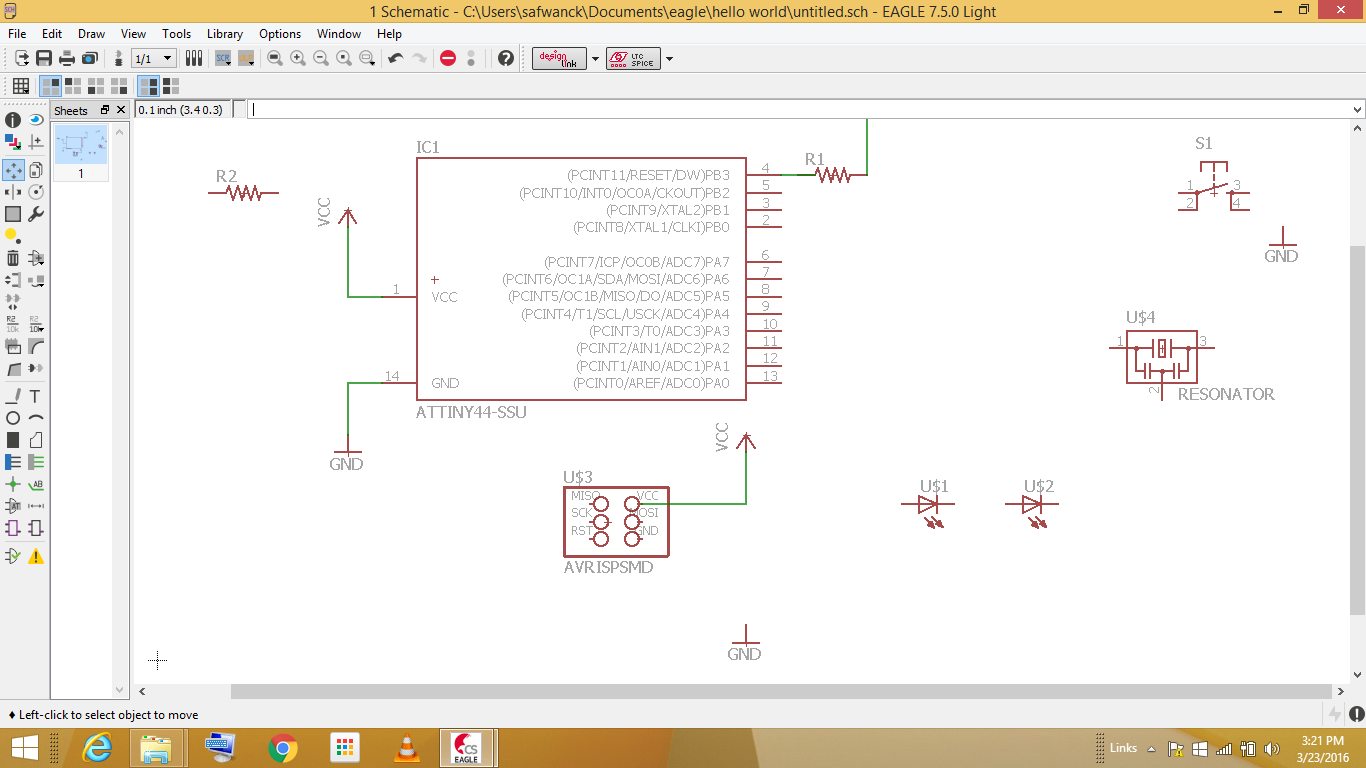This screenshot has width=1366, height=768.
Task: Select the Polygon tool
Action: pos(36,440)
